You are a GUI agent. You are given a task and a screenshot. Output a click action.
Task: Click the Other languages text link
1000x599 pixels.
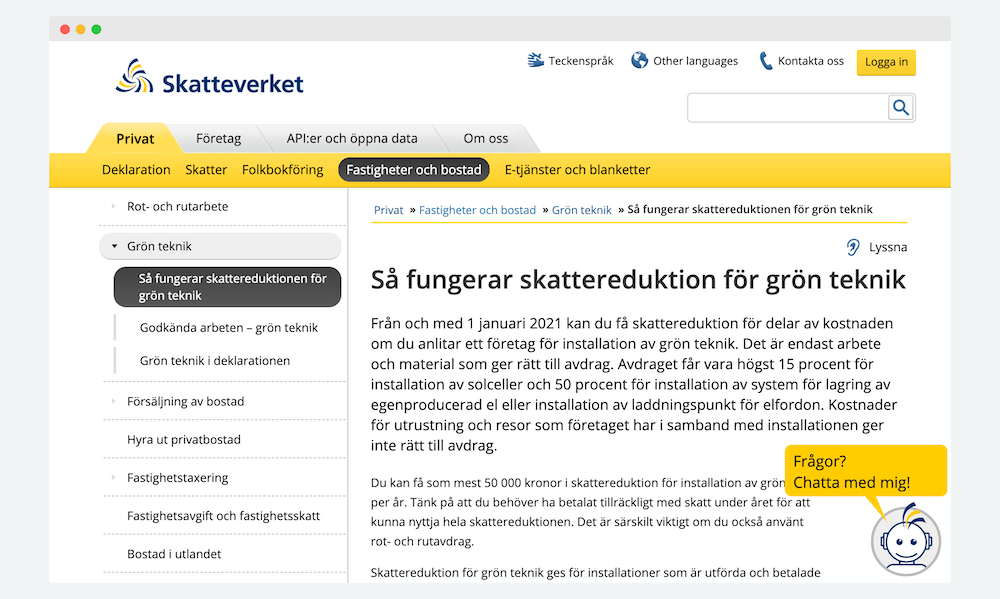coord(695,61)
